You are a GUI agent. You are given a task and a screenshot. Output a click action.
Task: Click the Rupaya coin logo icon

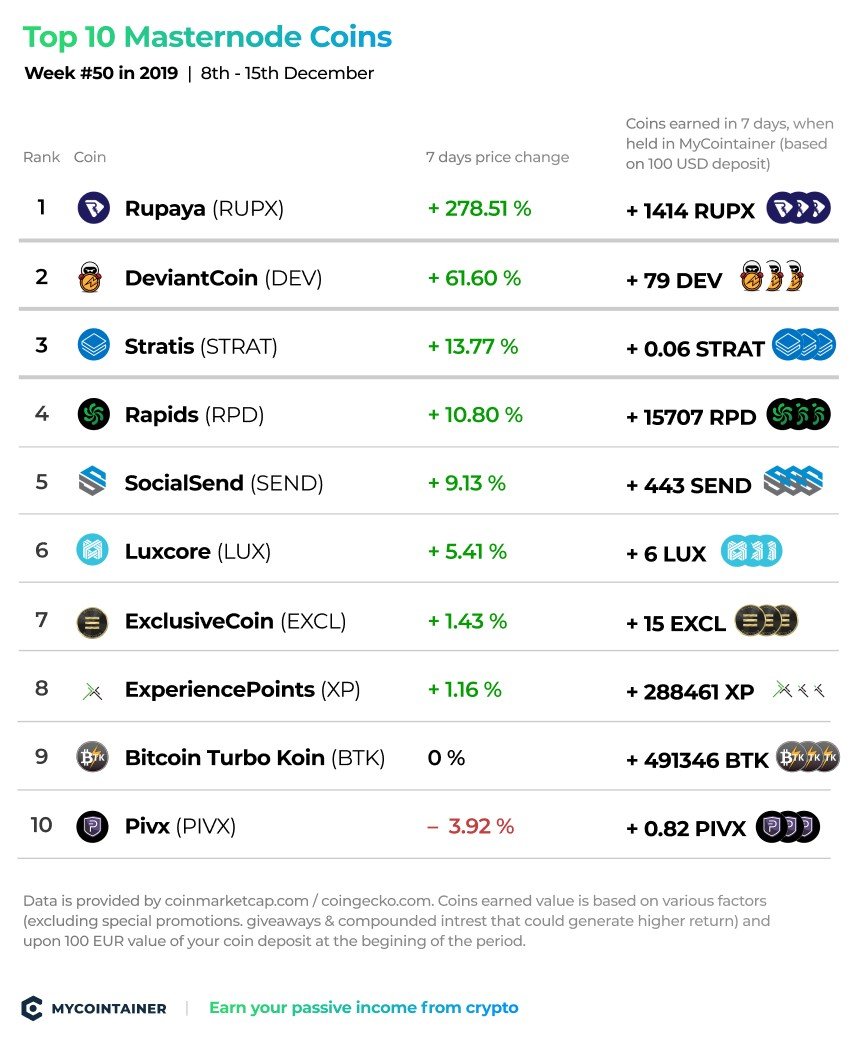pyautogui.click(x=94, y=208)
